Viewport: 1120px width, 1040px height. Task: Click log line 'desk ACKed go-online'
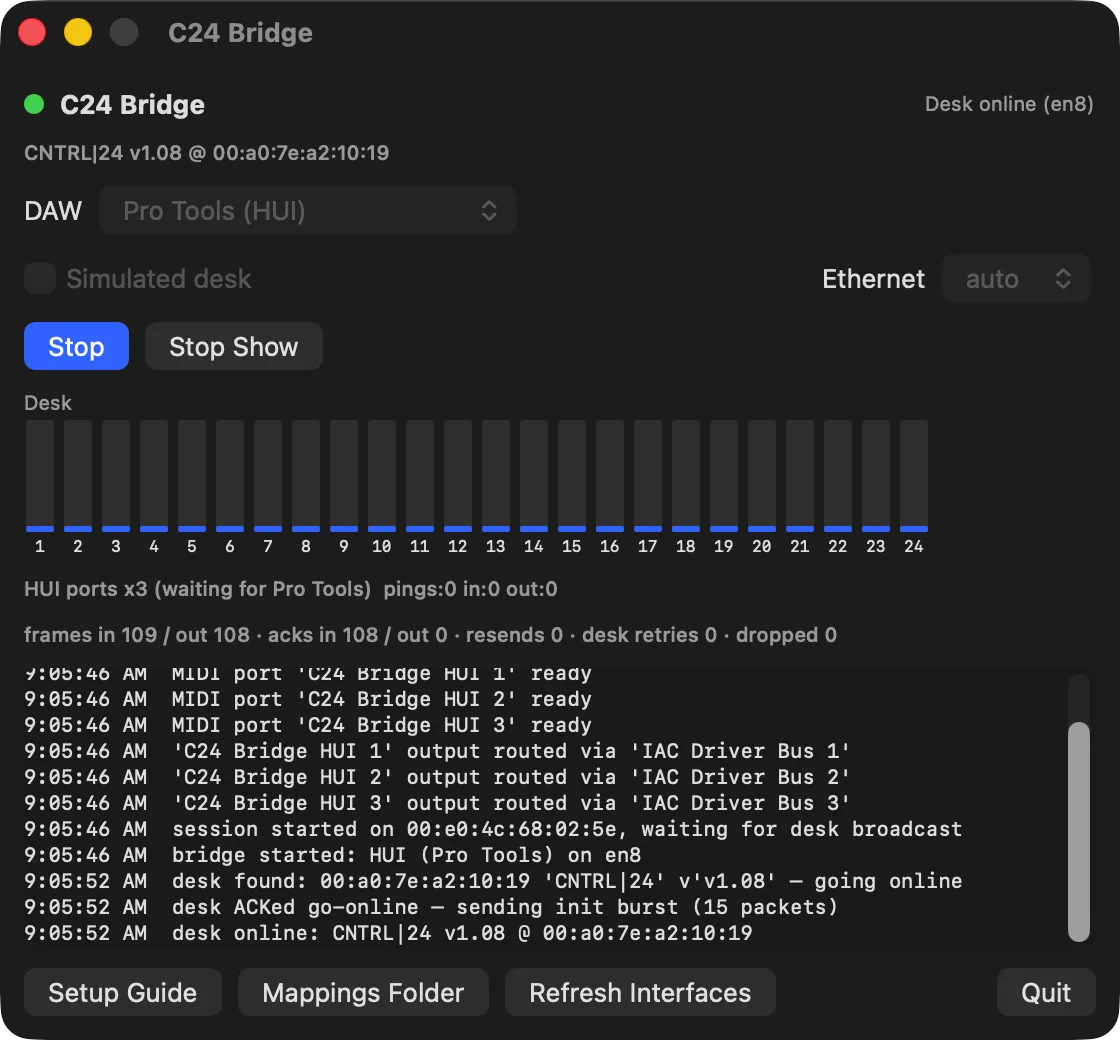[431, 907]
